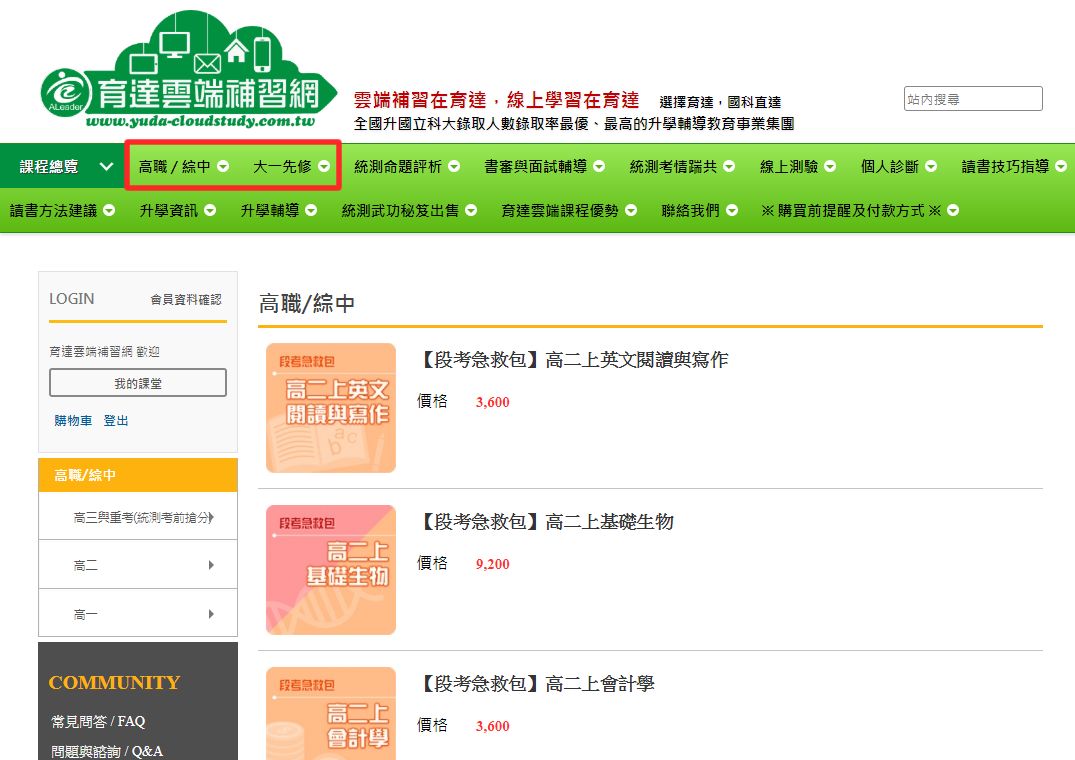The width and height of the screenshot is (1075, 760).
Task: Click the COMMUNITY heading text
Action: pyautogui.click(x=114, y=683)
